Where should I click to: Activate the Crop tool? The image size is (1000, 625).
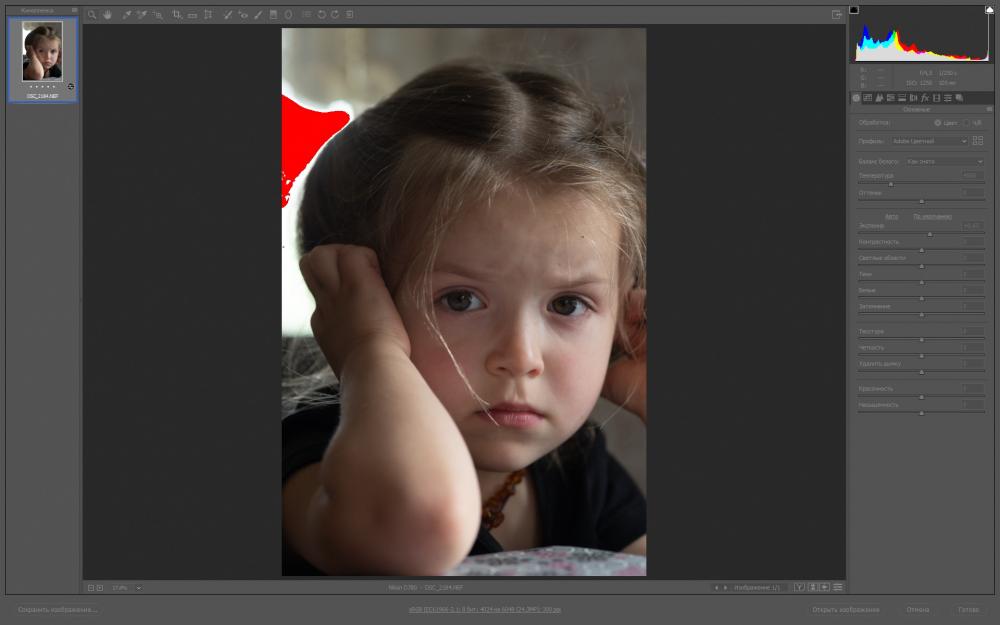pos(177,14)
